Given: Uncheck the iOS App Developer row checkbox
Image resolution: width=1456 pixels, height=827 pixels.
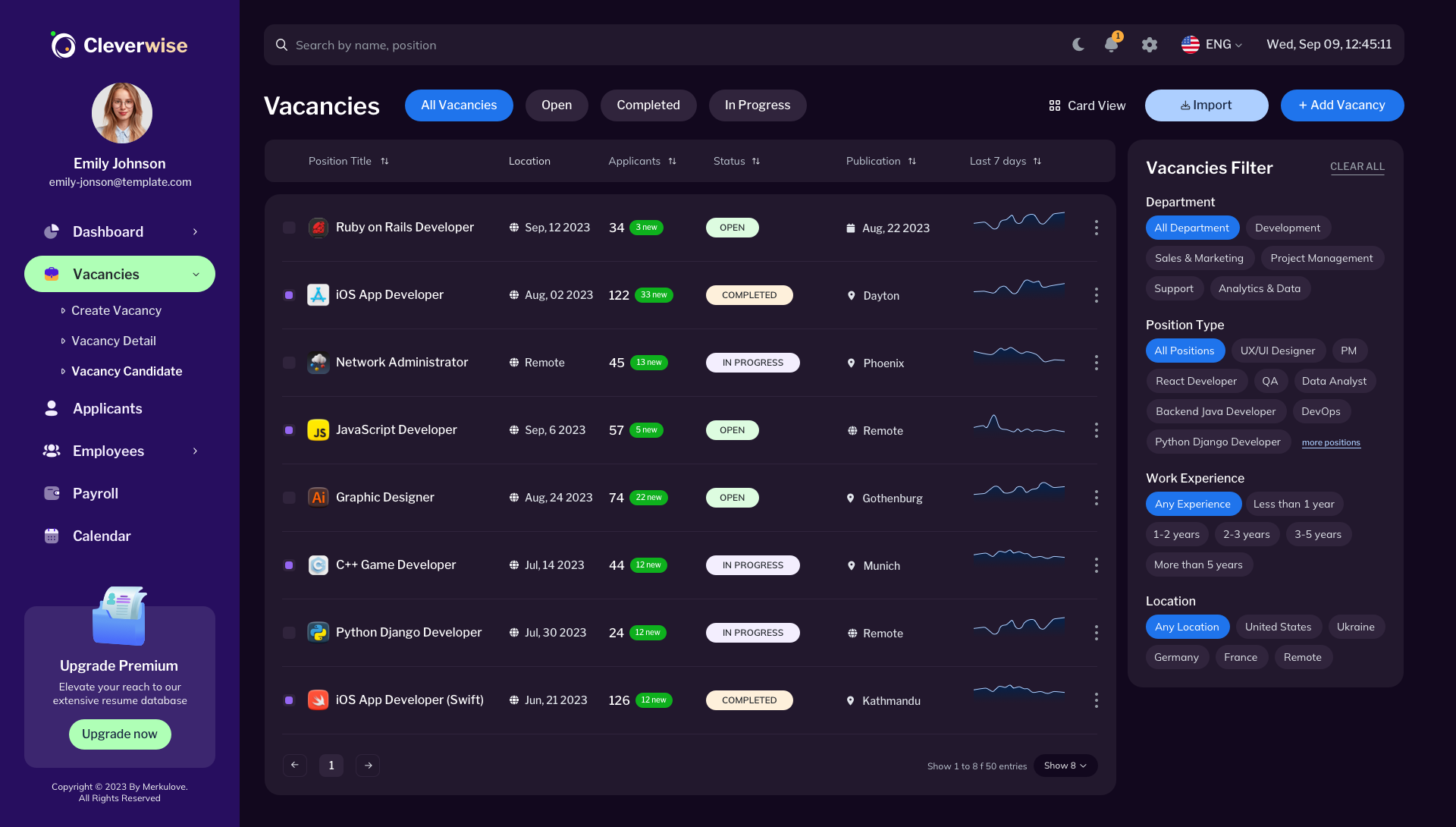Looking at the screenshot, I should (289, 295).
